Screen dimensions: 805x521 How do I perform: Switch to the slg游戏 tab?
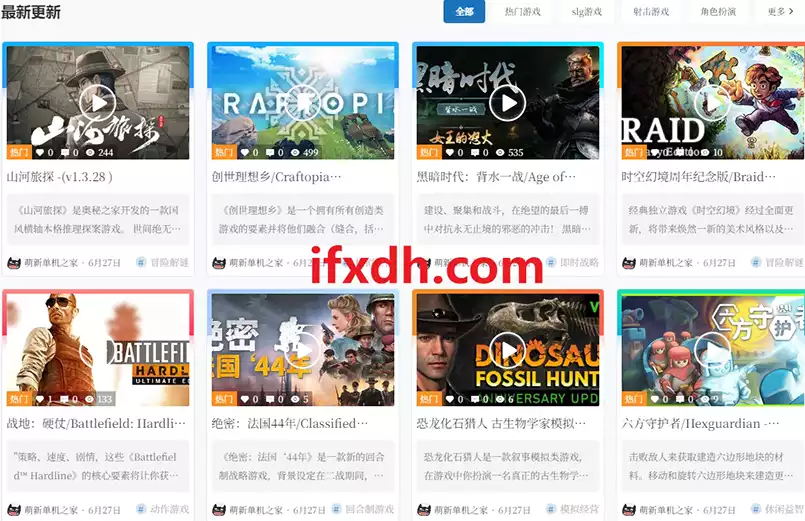click(586, 11)
